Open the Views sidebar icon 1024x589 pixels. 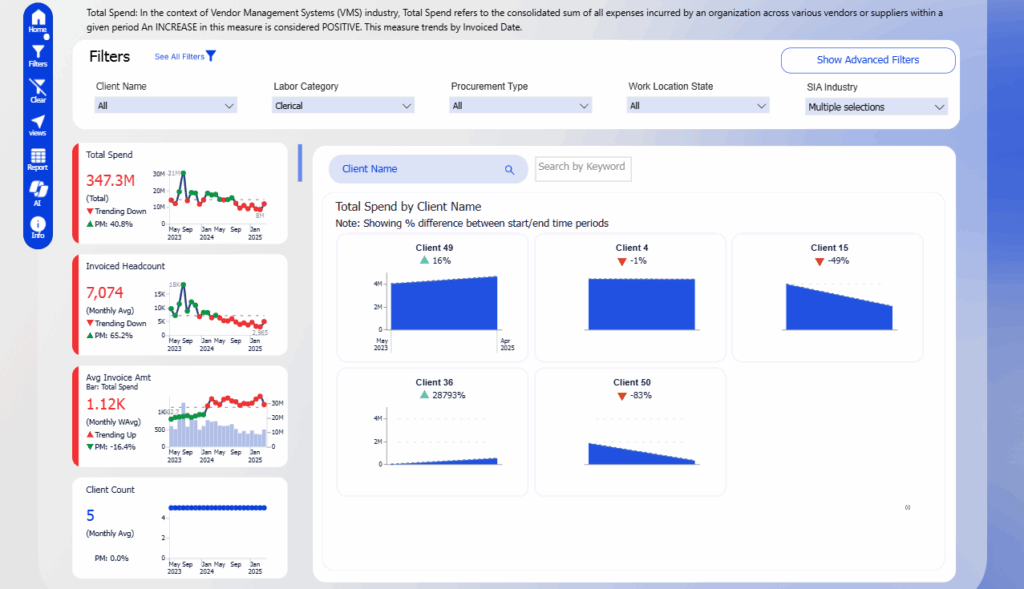pyautogui.click(x=38, y=124)
